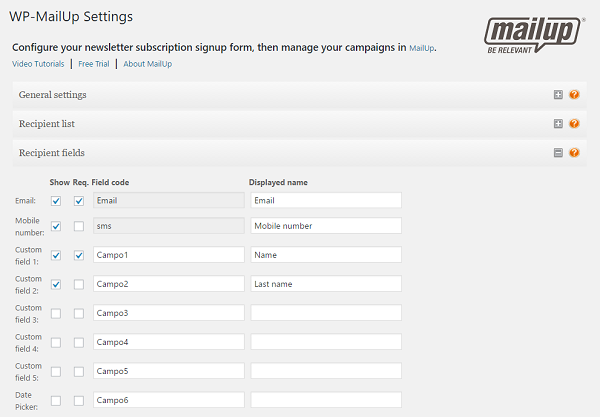Image resolution: width=600 pixels, height=417 pixels.
Task: Enable Show checkbox for Date Picker
Action: point(56,401)
